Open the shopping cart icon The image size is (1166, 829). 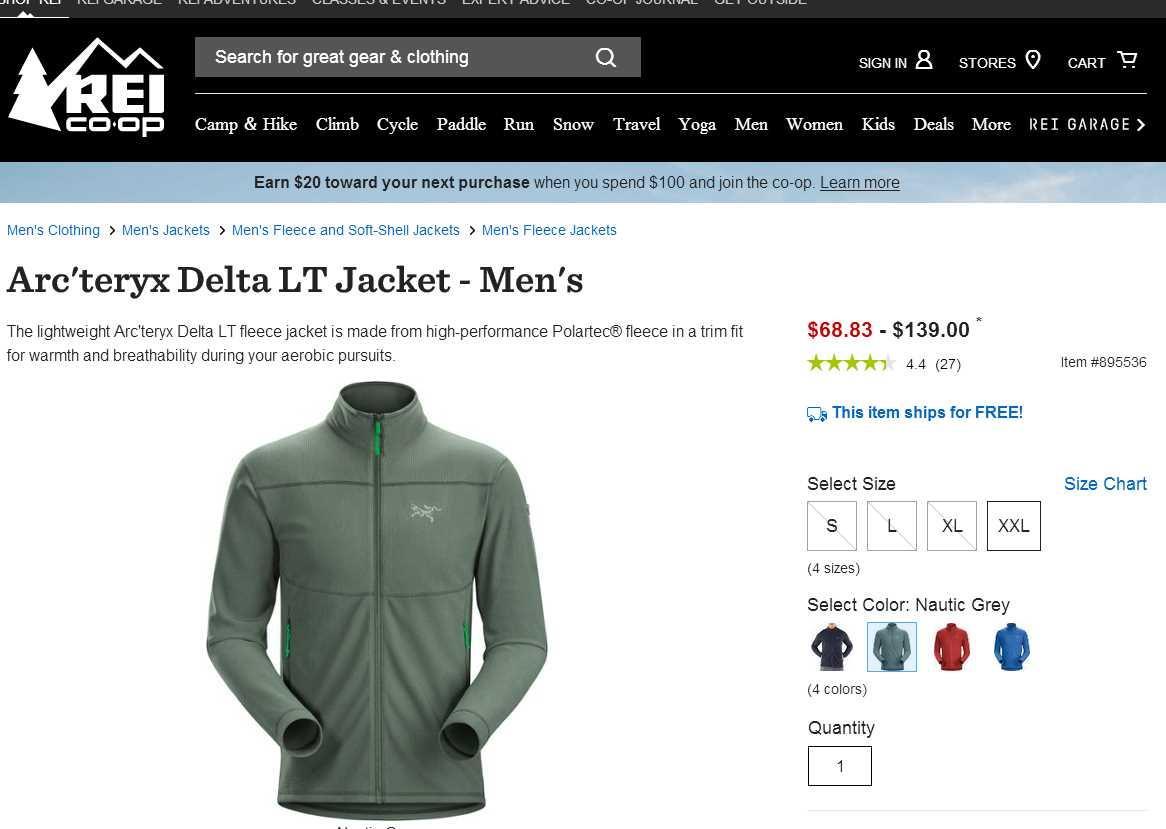(x=1127, y=59)
